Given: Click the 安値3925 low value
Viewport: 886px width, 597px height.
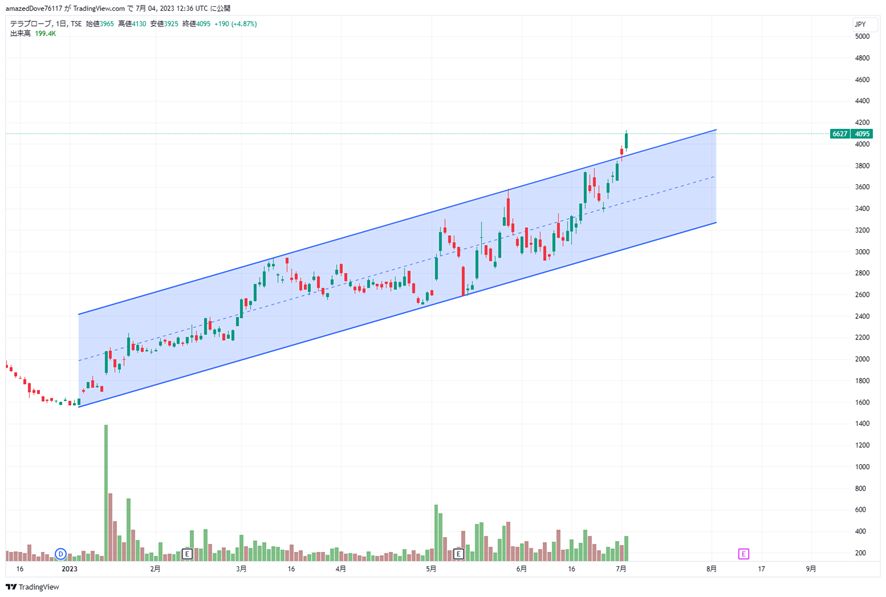Looking at the screenshot, I should tap(164, 24).
